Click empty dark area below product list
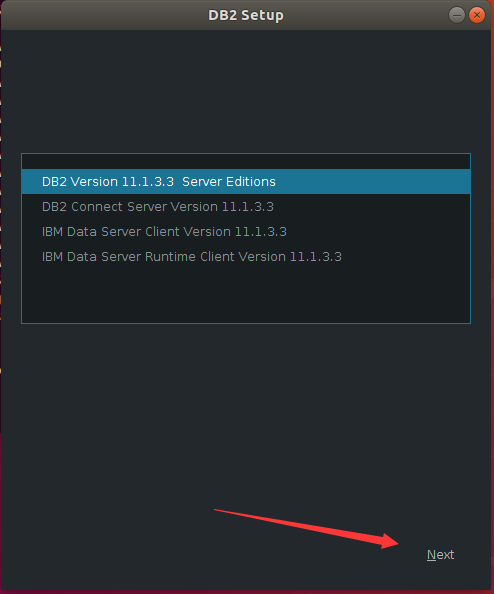Image resolution: width=494 pixels, height=594 pixels. [246, 413]
